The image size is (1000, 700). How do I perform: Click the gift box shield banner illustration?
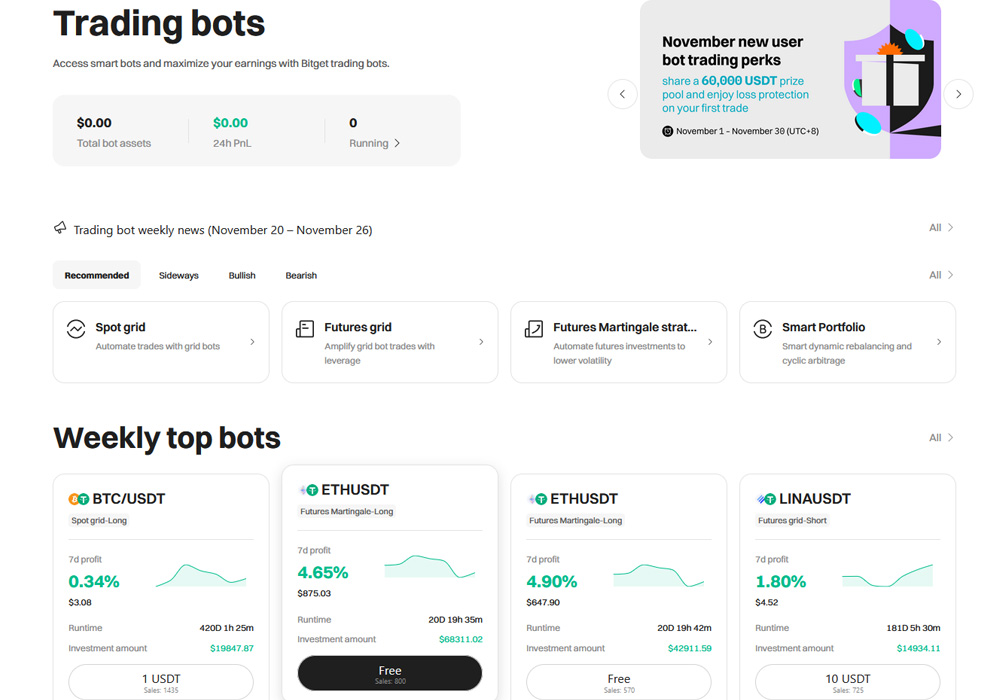click(892, 79)
